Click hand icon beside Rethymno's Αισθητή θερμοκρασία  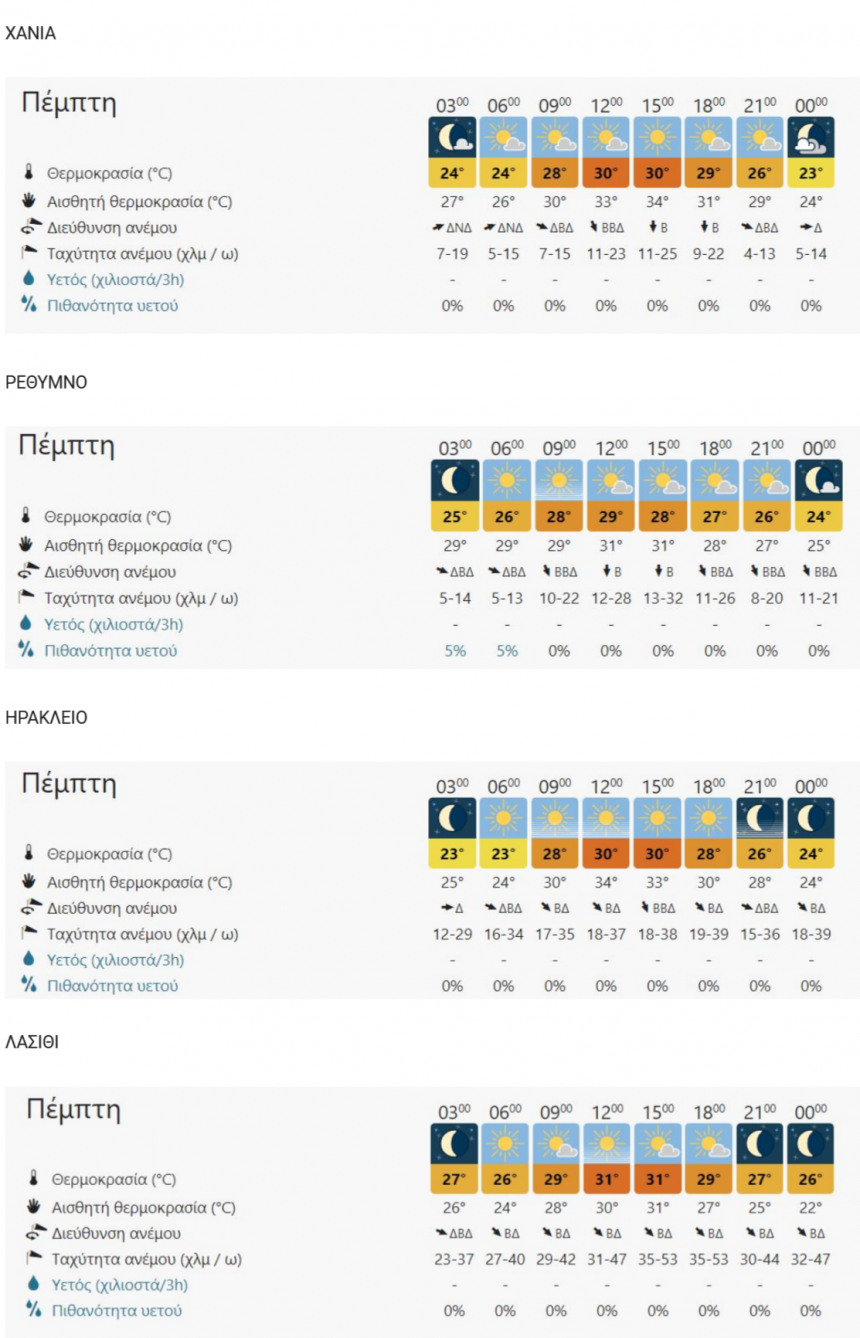point(28,546)
